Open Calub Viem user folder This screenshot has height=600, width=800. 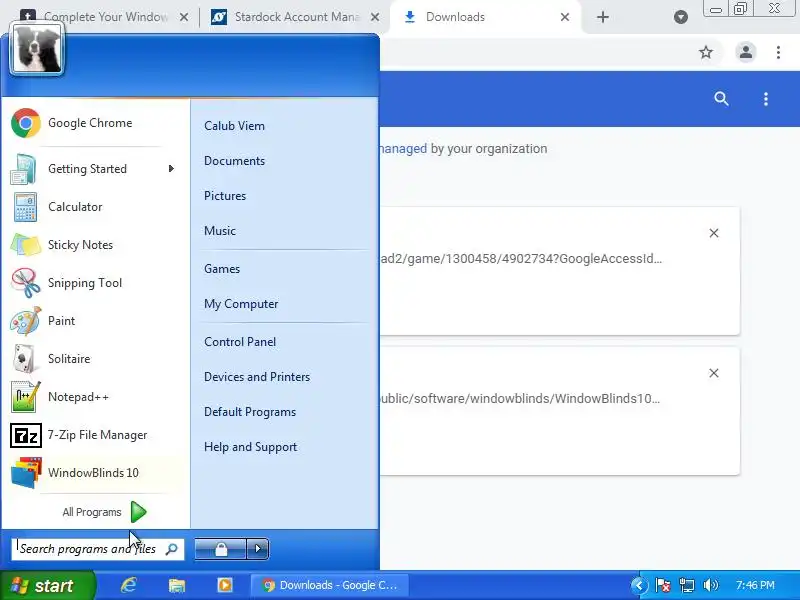[234, 126]
